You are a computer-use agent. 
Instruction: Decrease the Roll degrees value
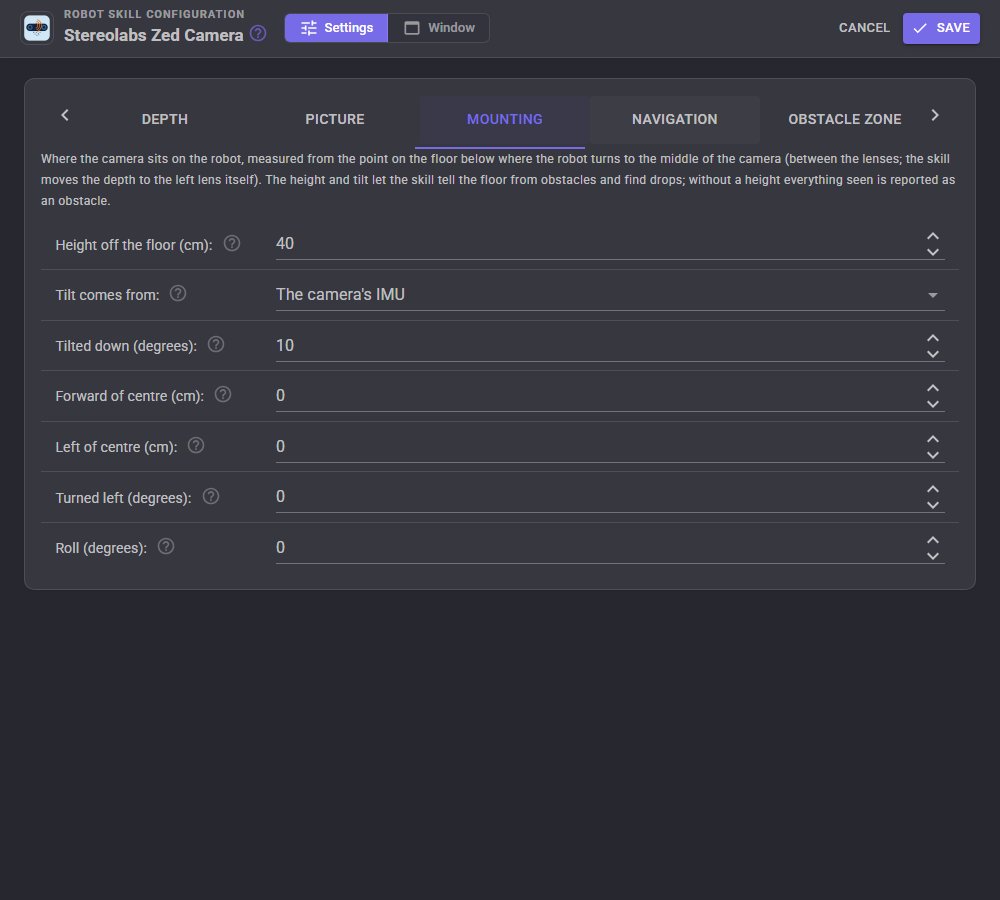(932, 556)
